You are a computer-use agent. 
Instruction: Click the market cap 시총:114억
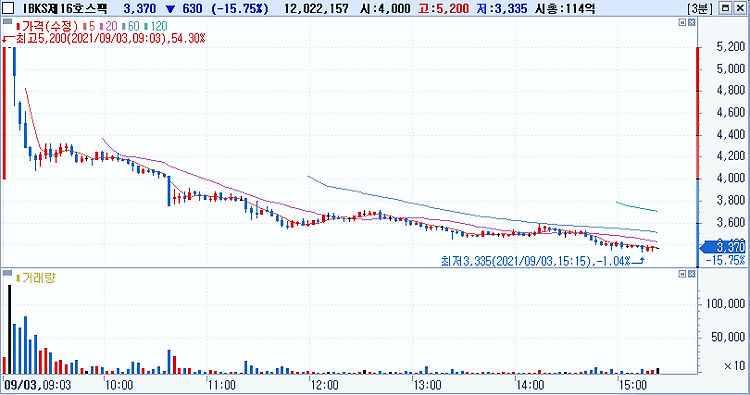click(565, 9)
